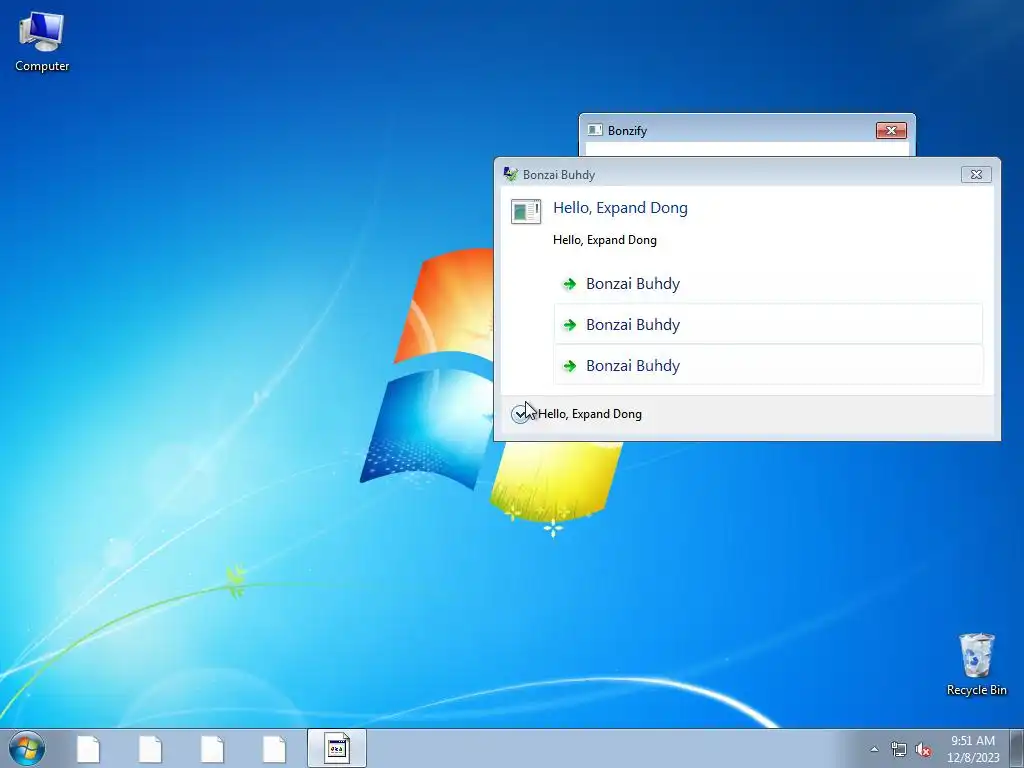Viewport: 1024px width, 768px height.
Task: Open the Computer desktop icon
Action: pyautogui.click(x=42, y=42)
